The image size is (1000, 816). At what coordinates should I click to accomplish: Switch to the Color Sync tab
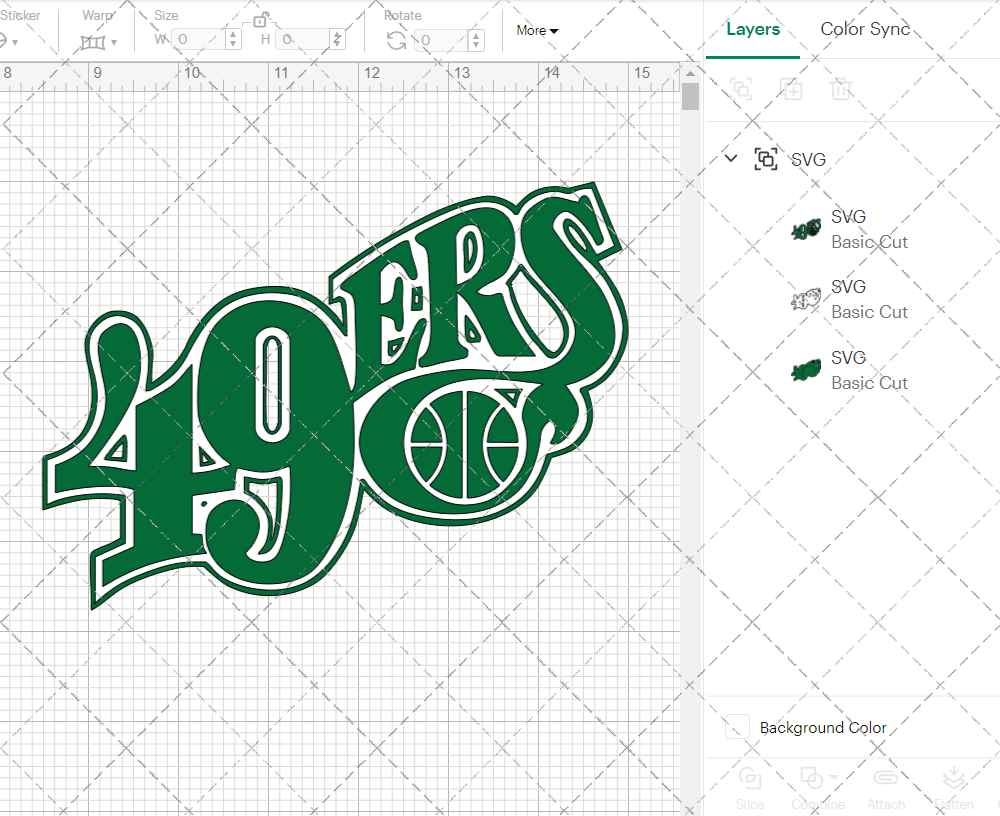coord(865,29)
